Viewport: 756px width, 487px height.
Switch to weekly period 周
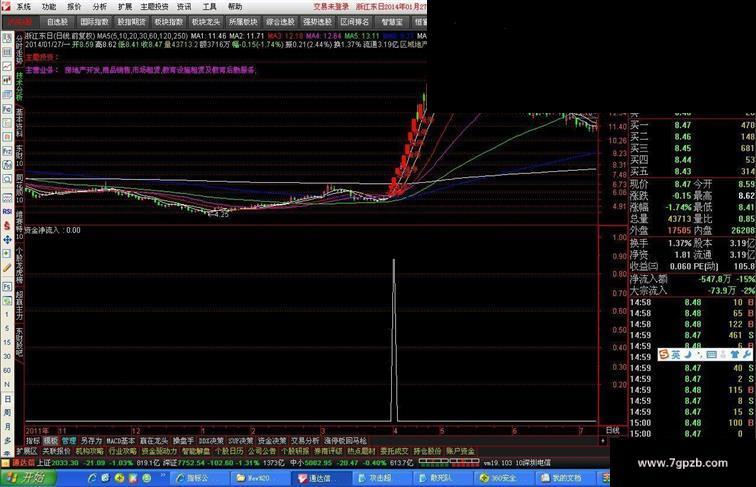[x=7, y=413]
